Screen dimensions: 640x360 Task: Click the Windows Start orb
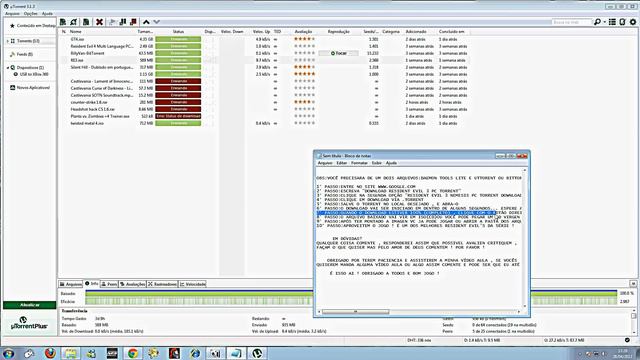point(8,353)
